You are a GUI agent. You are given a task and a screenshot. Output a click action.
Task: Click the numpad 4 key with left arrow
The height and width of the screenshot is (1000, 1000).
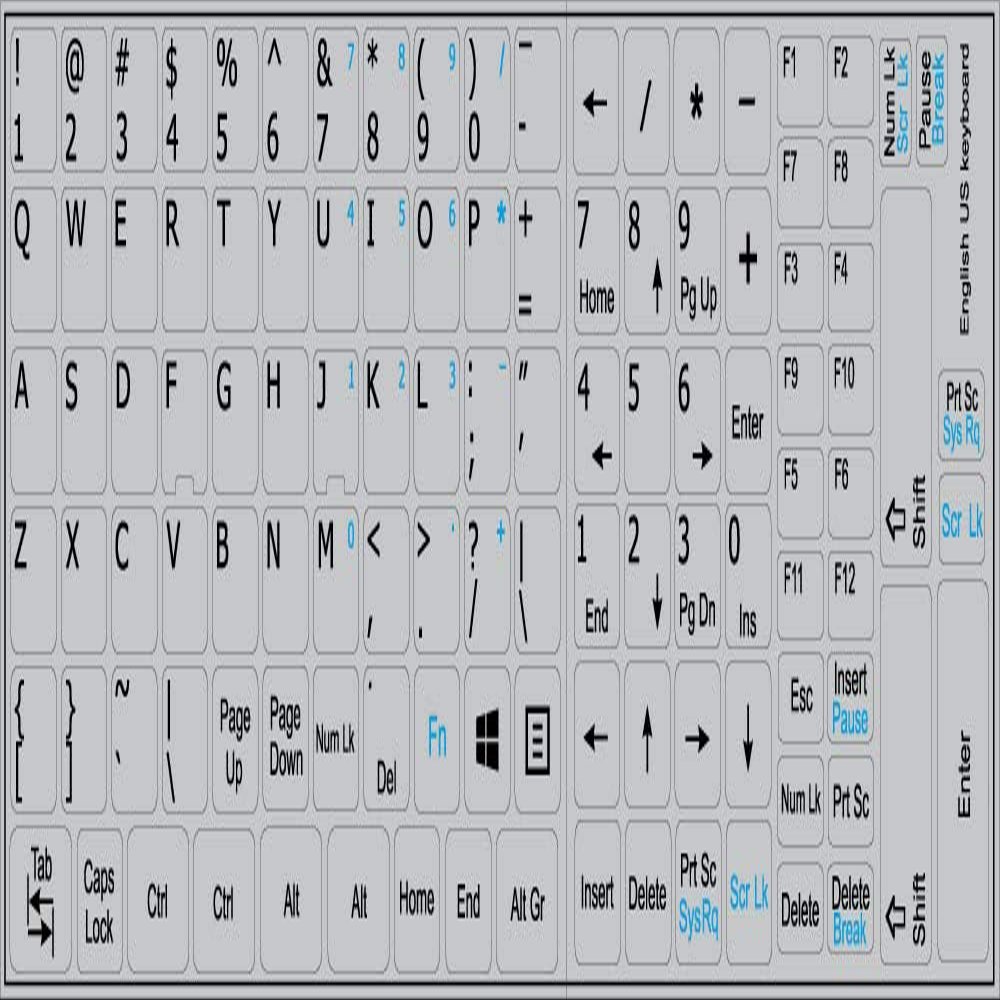tap(596, 420)
